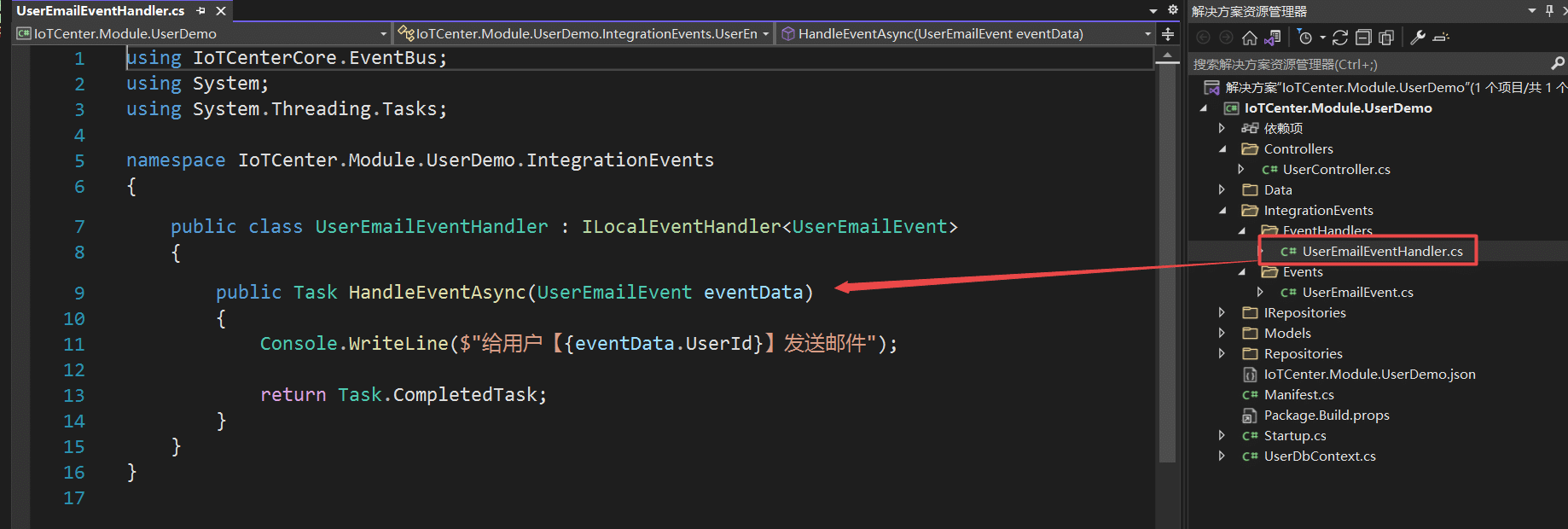1568x529 pixels.
Task: Click the solution icon next to 解决方案 node
Action: 1211,88
